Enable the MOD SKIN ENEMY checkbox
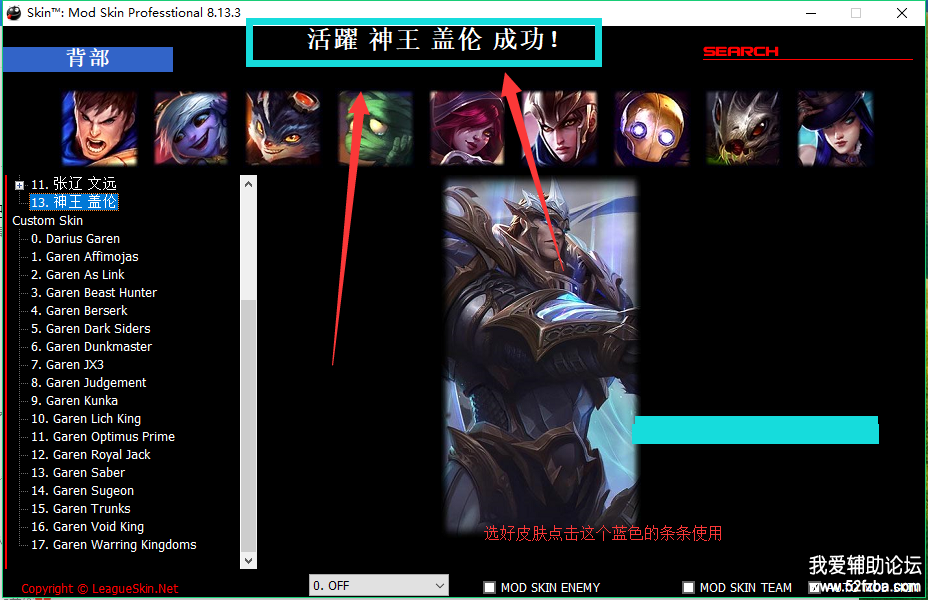The height and width of the screenshot is (600, 928). pos(489,587)
